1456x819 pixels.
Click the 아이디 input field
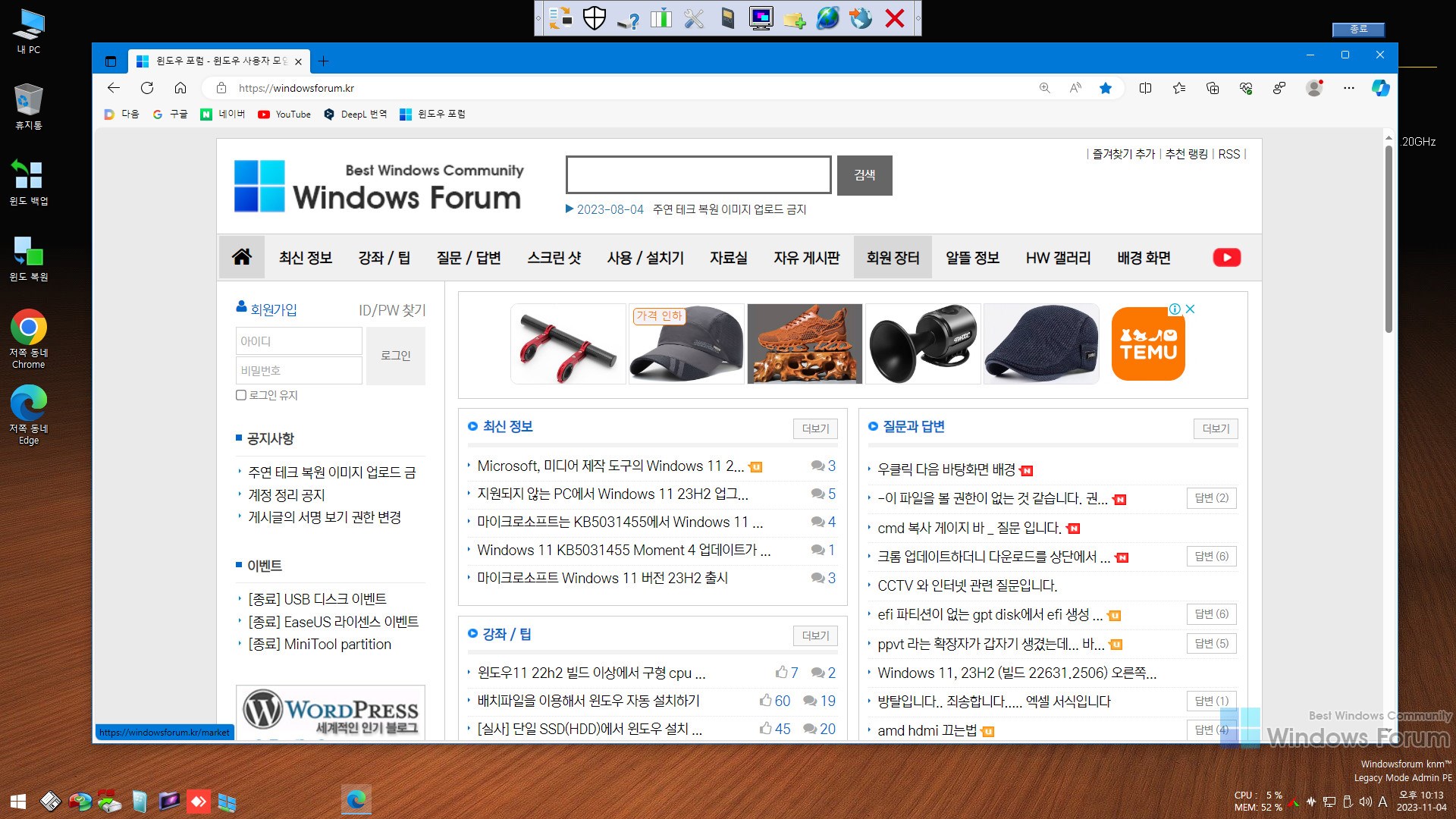[299, 341]
